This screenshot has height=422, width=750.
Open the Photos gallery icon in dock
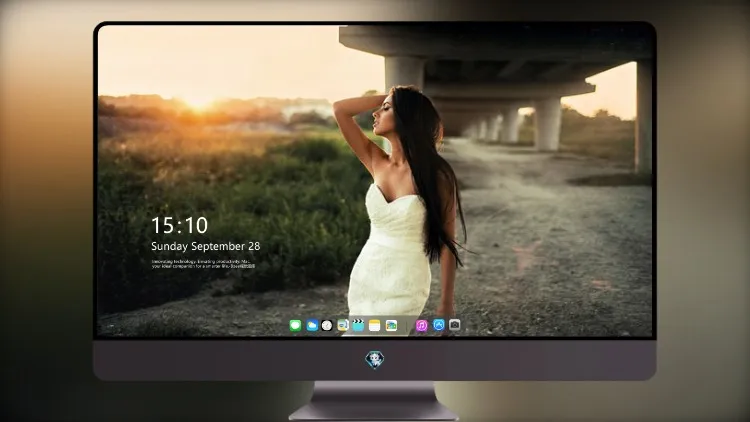391,326
